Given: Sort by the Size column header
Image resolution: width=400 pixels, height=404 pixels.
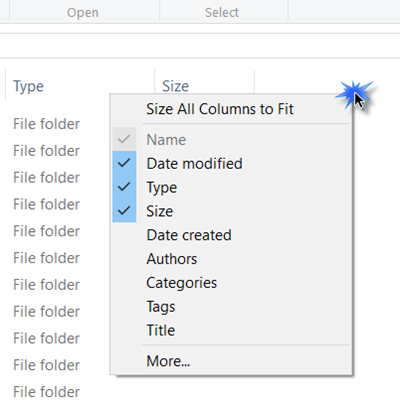Looking at the screenshot, I should (175, 86).
